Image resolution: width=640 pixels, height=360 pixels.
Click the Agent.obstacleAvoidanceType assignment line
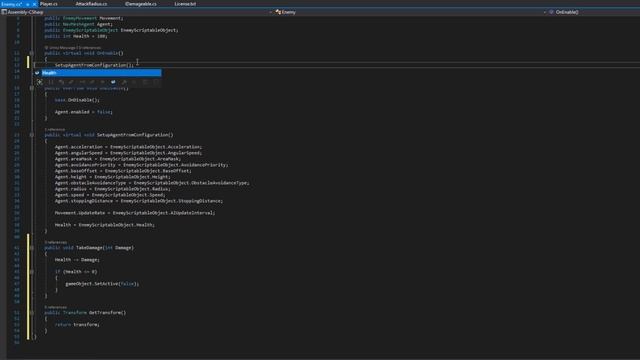pyautogui.click(x=152, y=183)
